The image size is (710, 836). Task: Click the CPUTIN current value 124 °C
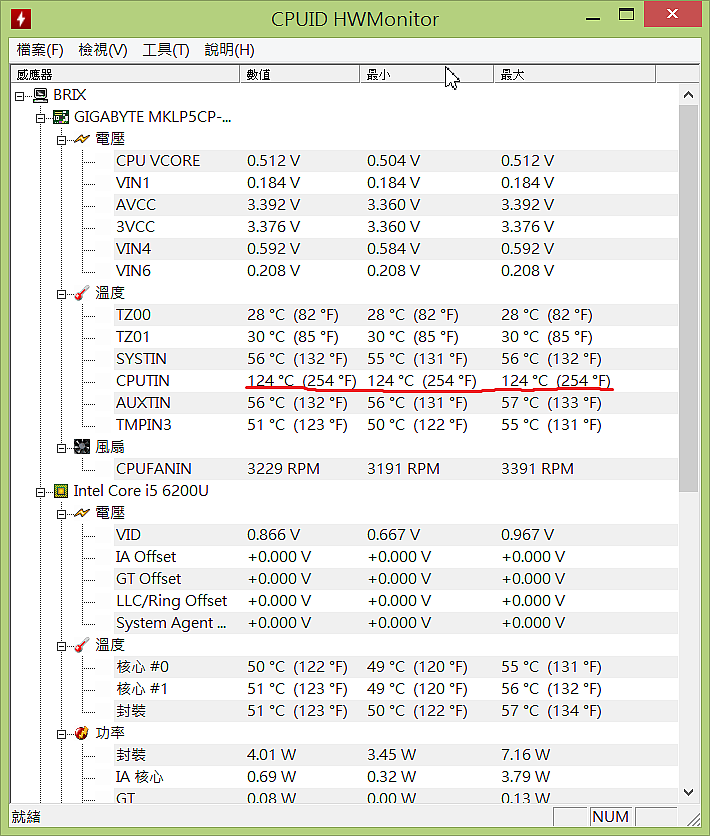[302, 381]
